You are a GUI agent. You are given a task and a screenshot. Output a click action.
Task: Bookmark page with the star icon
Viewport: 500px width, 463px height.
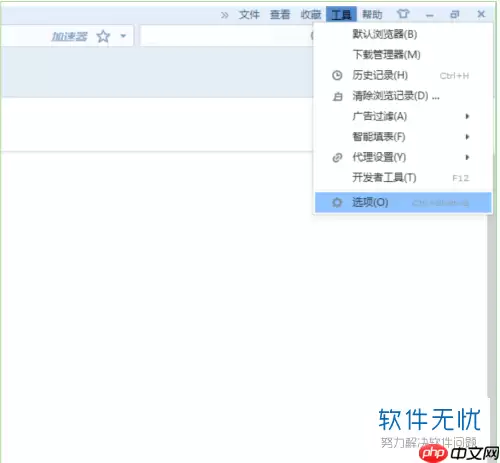pos(103,36)
